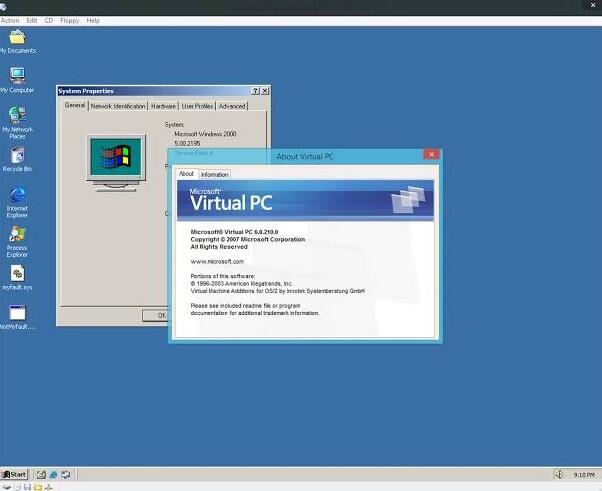Open Advanced tab in System Properties
This screenshot has width=602, height=491.
[x=232, y=106]
